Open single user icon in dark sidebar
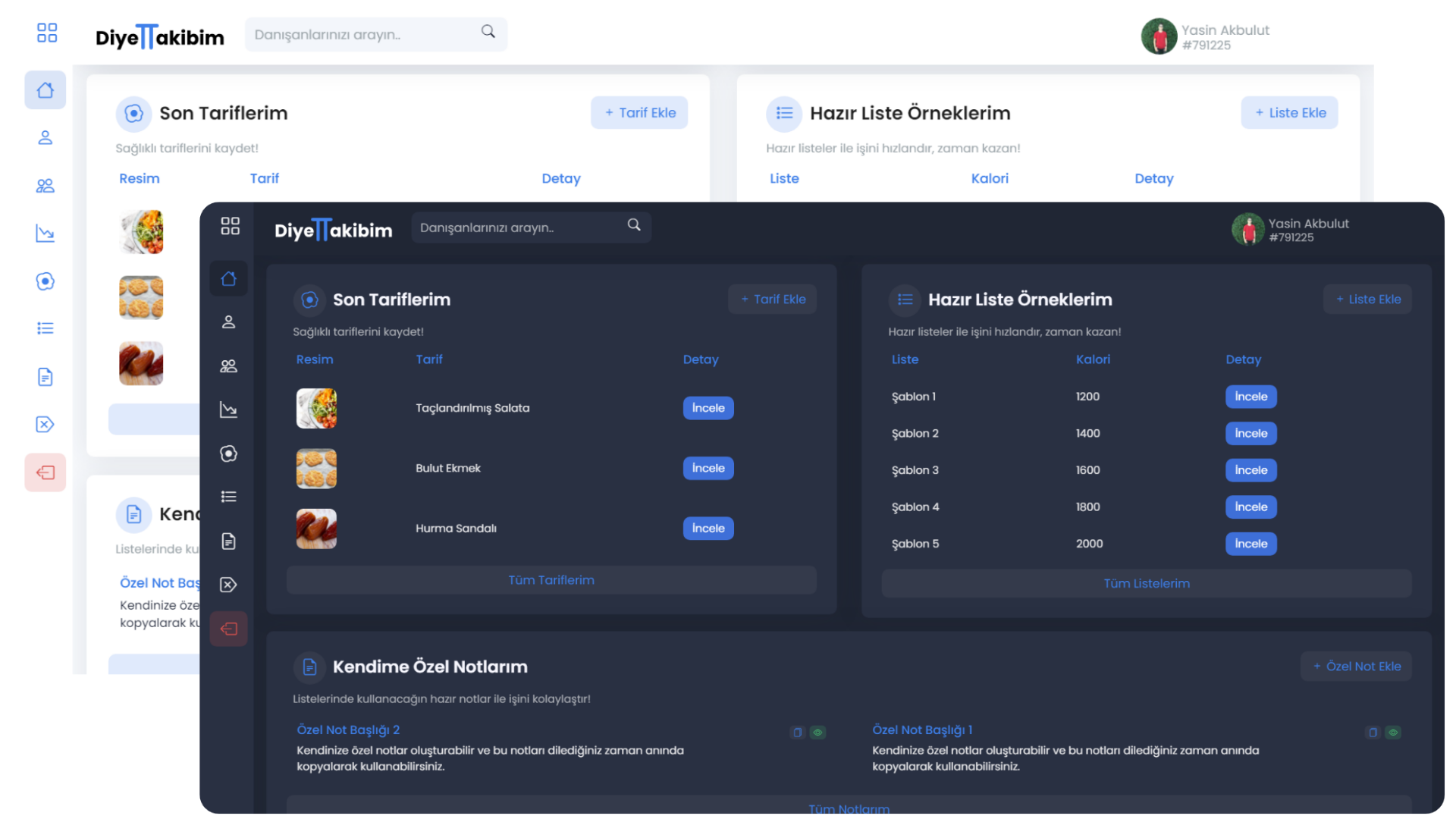The width and height of the screenshot is (1456, 819). pyautogui.click(x=228, y=322)
